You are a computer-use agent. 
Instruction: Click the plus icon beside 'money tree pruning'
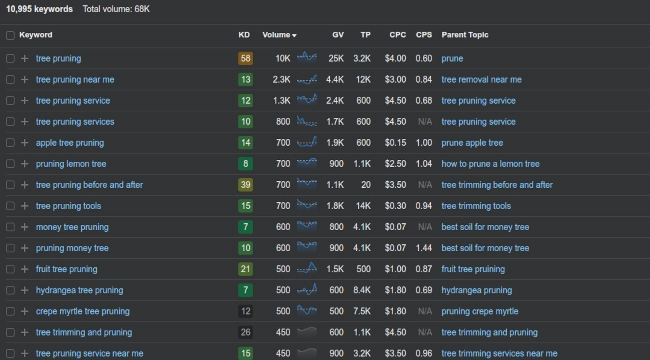(x=24, y=227)
